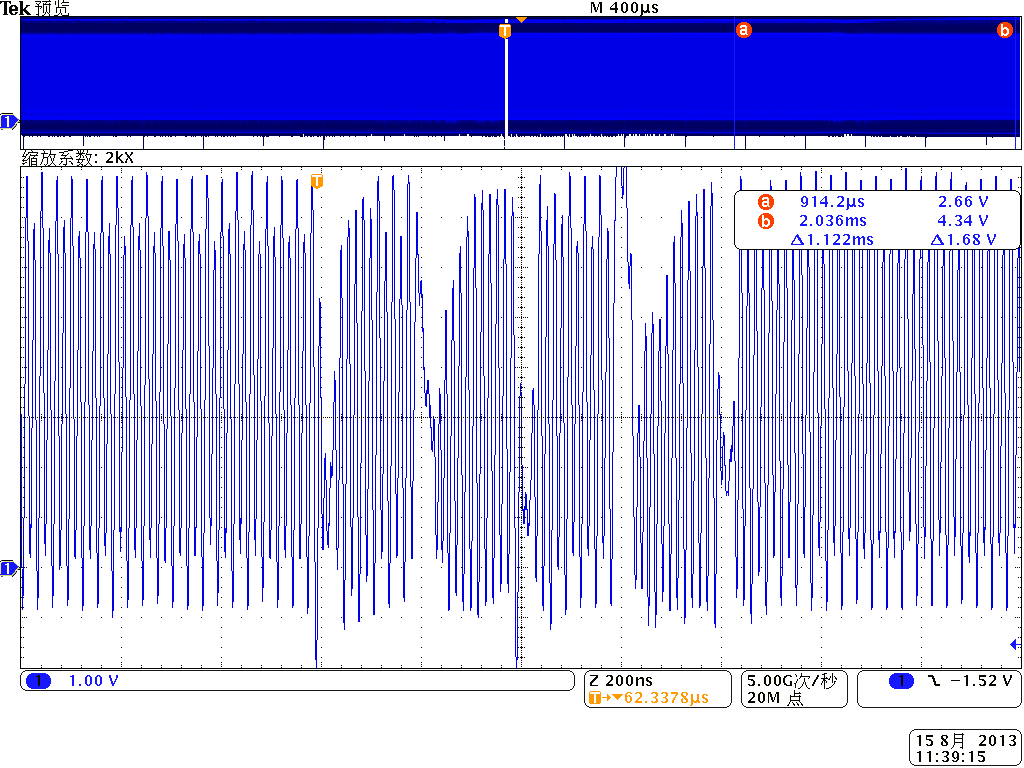Click the trigger delay 62.3378µs readout
Viewport: 1024px width, 768px height.
(x=666, y=698)
